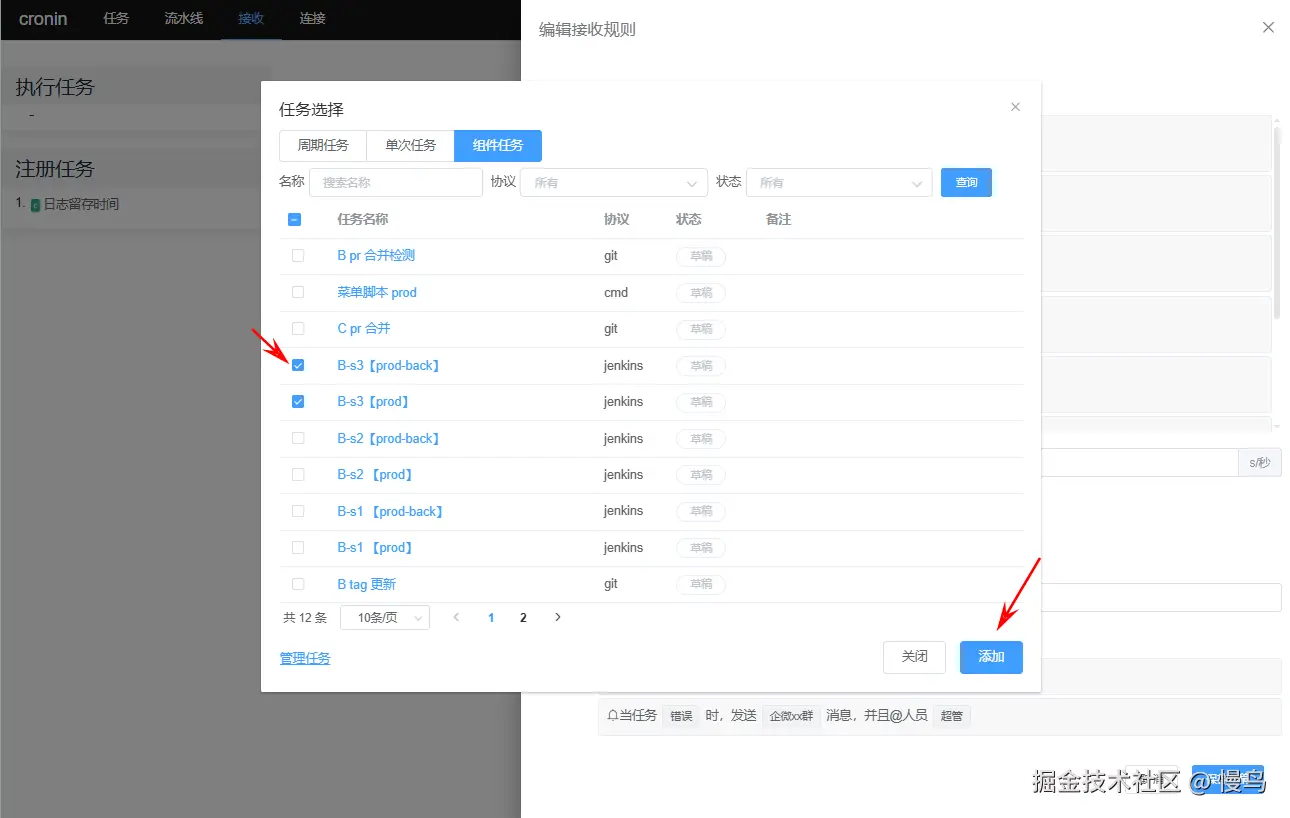This screenshot has width=1290, height=818.
Task: Check the B-s2【prod】task checkbox
Action: pyautogui.click(x=298, y=474)
